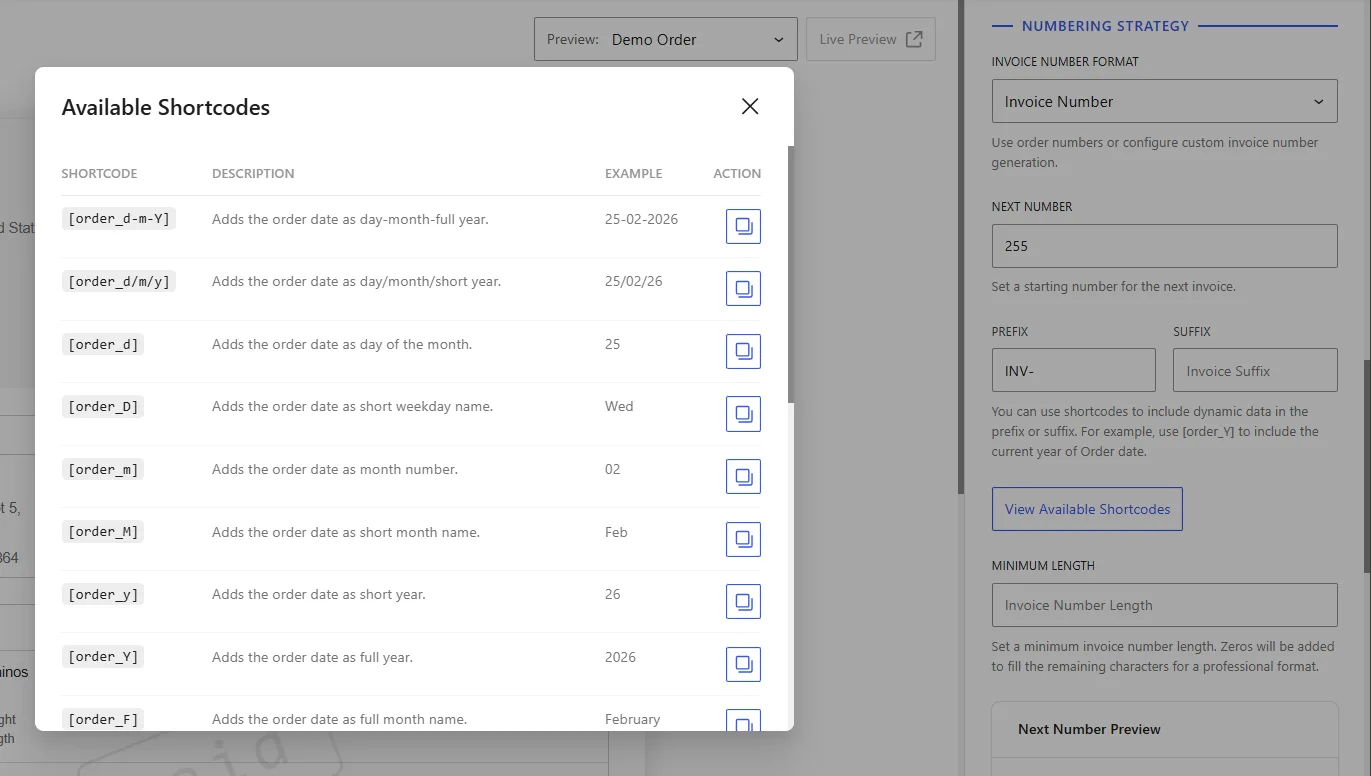Copy the [order_d/m/y] shortcode
The image size is (1371, 776).
click(743, 289)
